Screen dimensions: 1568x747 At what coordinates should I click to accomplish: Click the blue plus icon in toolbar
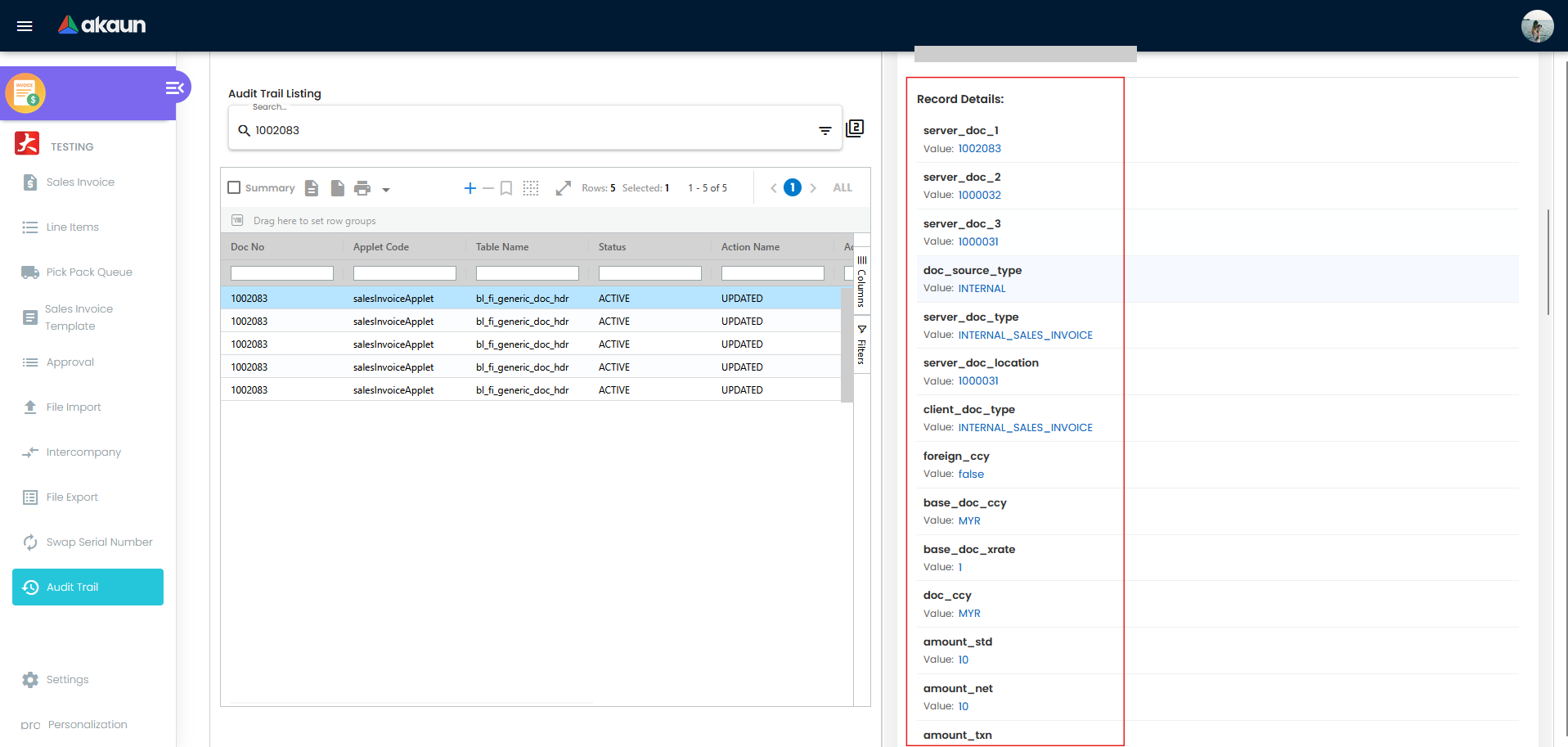pyautogui.click(x=470, y=188)
